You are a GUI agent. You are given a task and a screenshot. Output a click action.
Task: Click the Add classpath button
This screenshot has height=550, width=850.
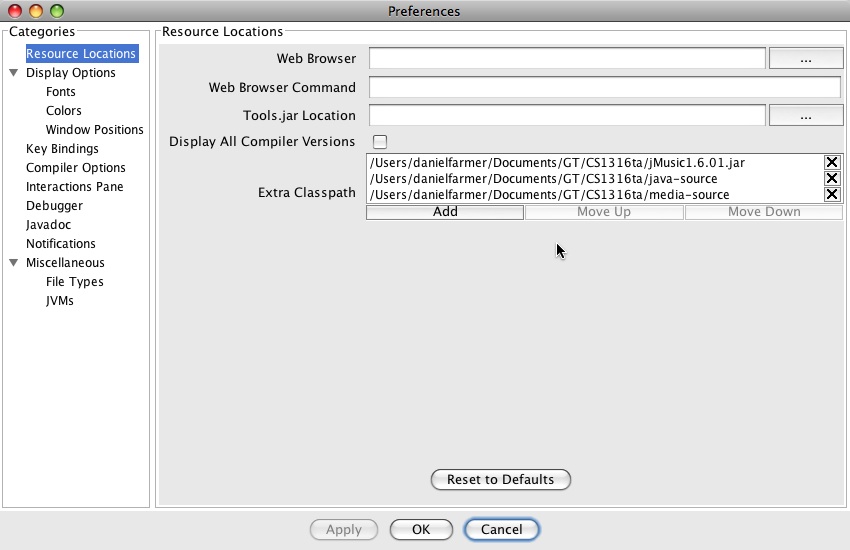445,212
